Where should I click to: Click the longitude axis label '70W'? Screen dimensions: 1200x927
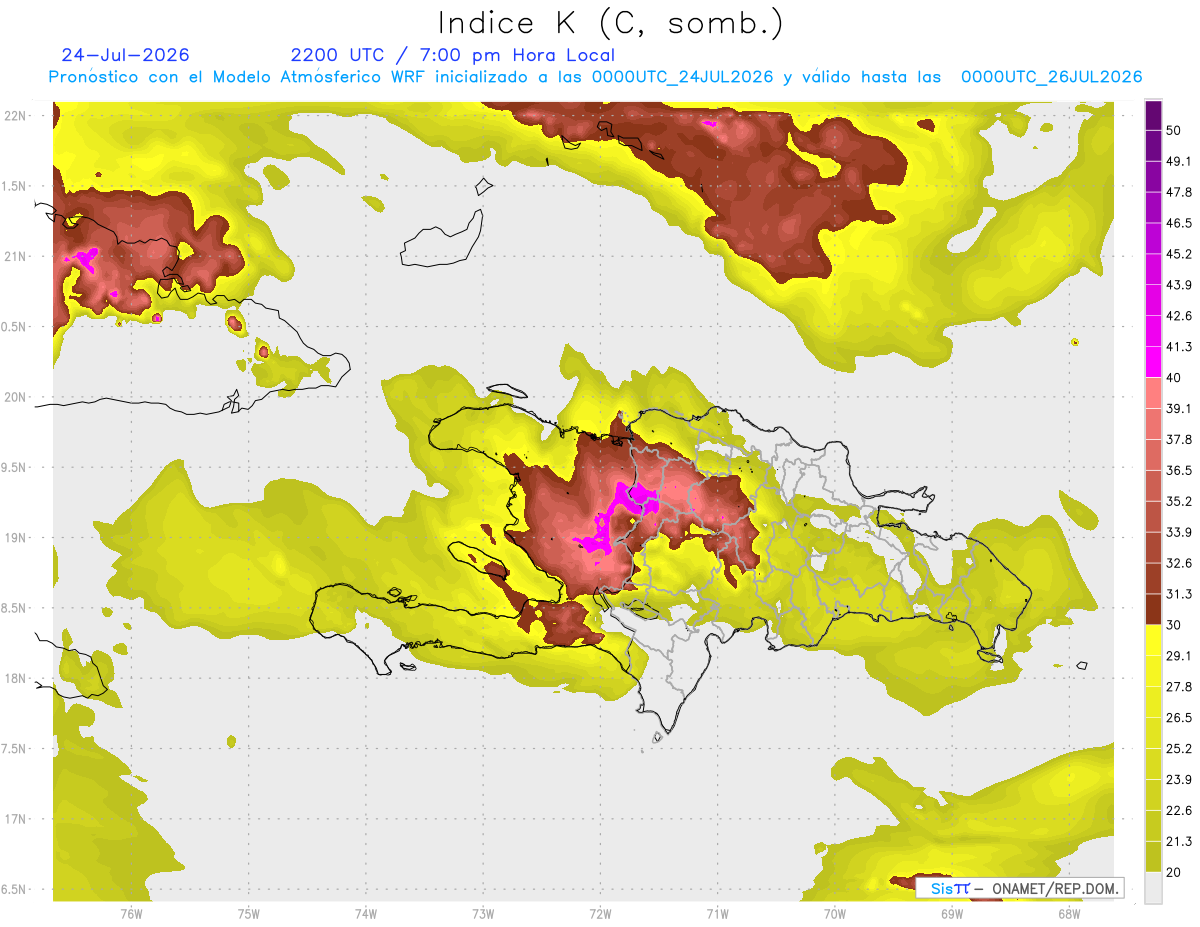(835, 913)
